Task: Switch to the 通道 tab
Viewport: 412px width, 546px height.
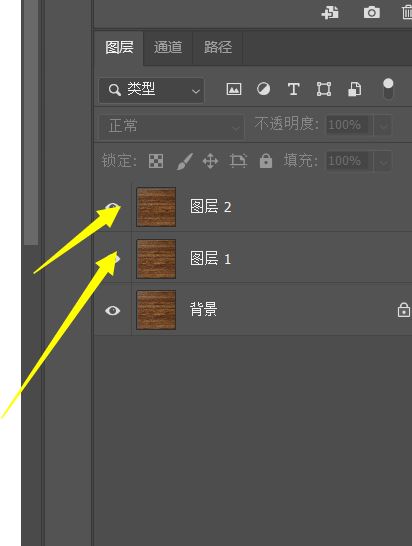Action: 168,47
